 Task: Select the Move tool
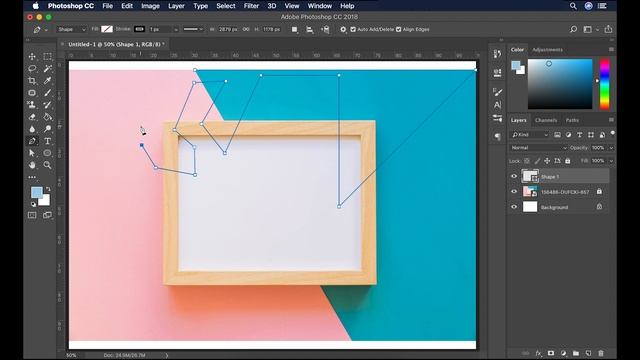click(32, 56)
